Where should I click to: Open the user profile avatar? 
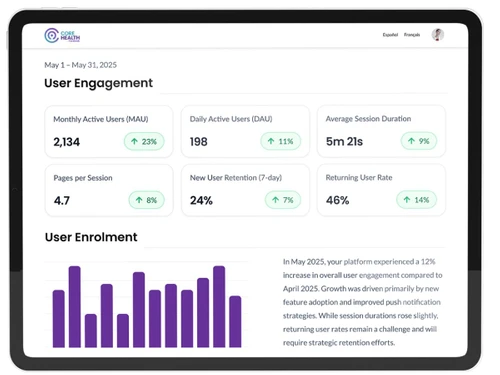tap(438, 35)
